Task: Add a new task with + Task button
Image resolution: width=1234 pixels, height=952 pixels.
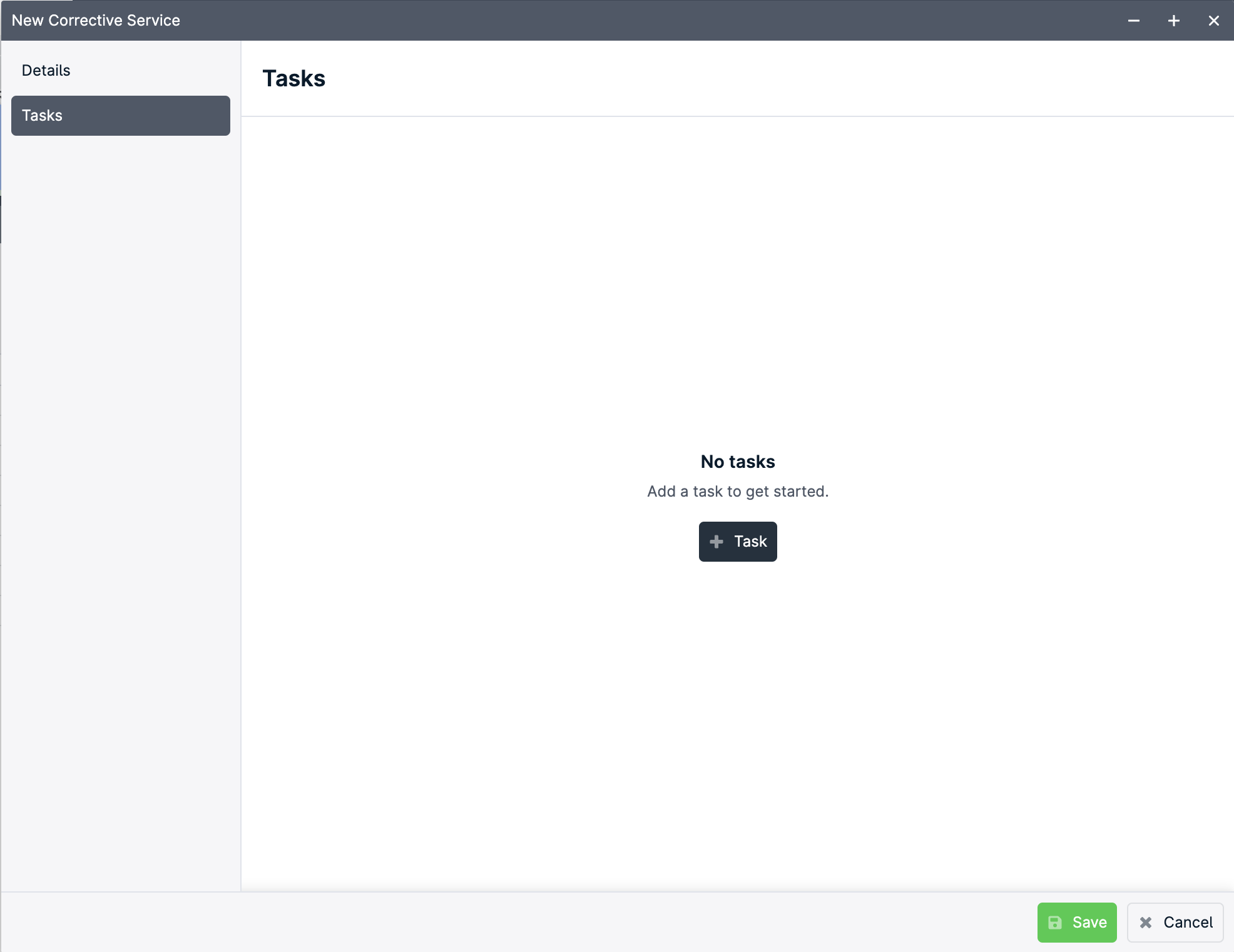Action: coord(738,542)
